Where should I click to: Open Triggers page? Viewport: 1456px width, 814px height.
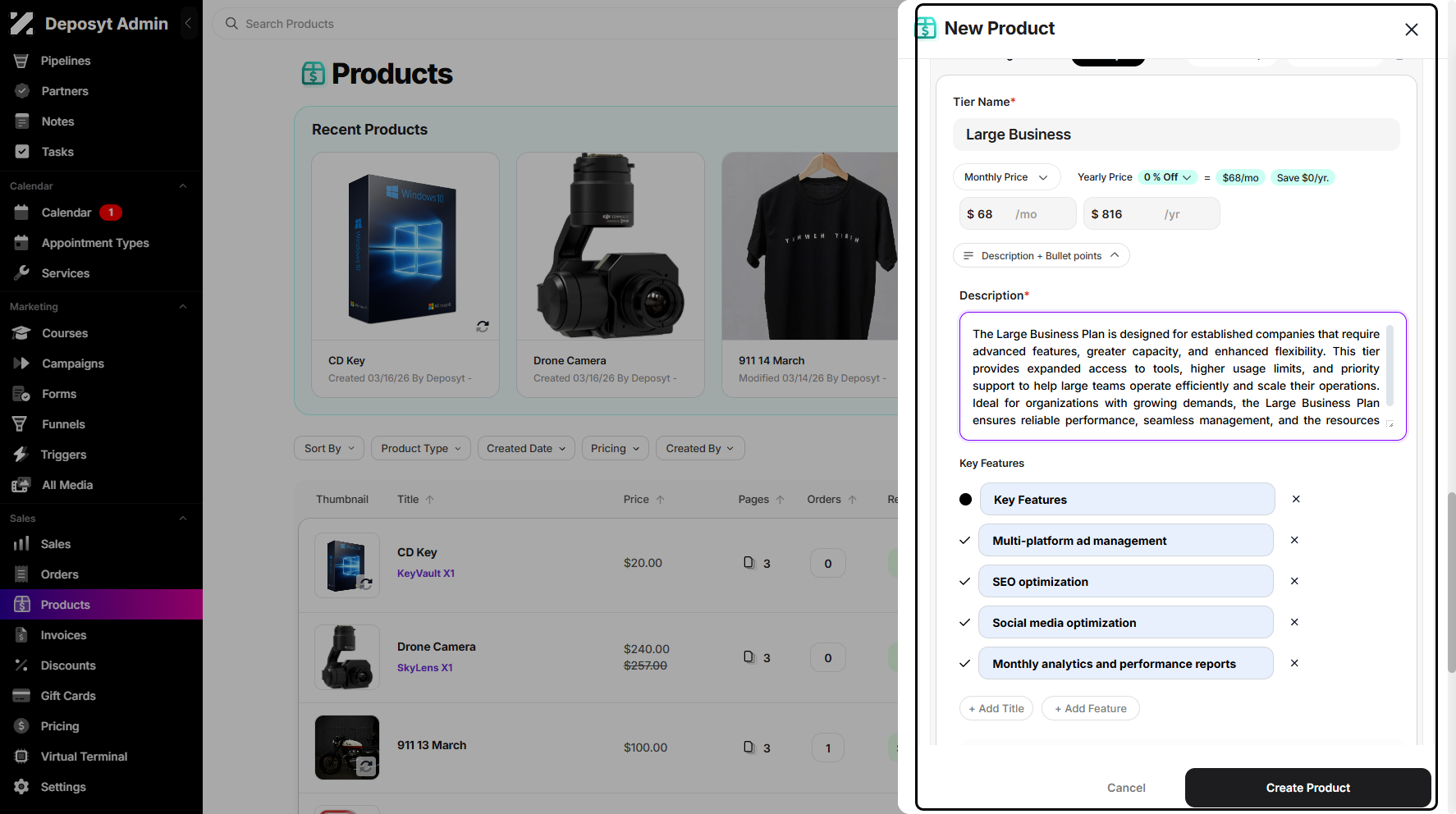tap(63, 455)
